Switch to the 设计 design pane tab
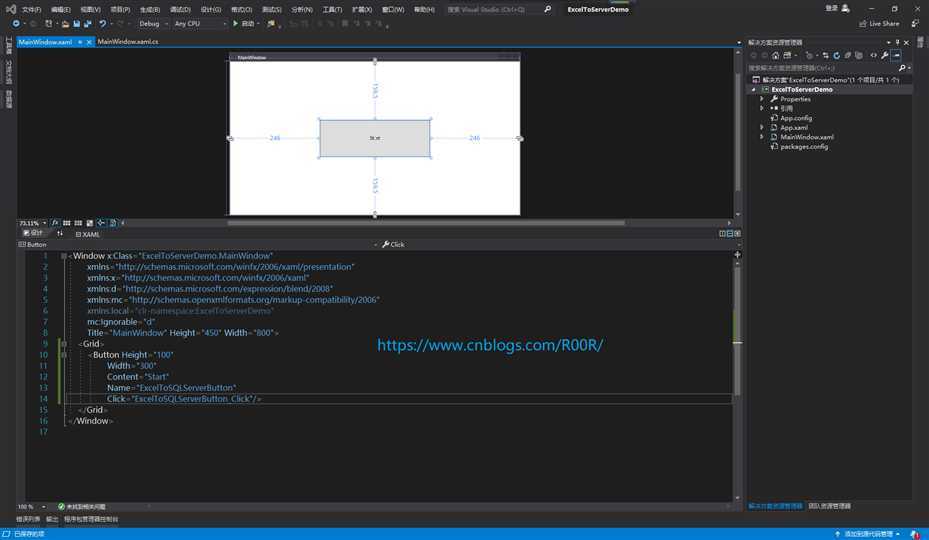The width and height of the screenshot is (929, 540). (x=33, y=234)
